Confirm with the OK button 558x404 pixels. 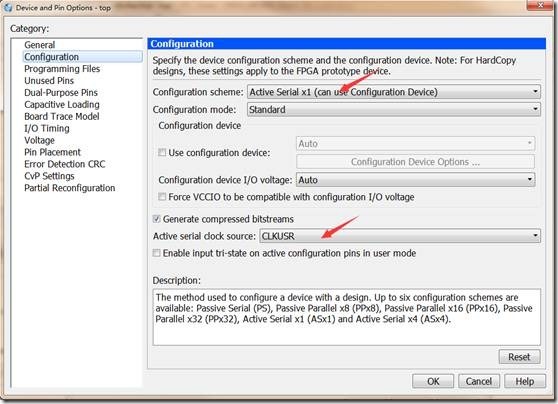coord(433,381)
